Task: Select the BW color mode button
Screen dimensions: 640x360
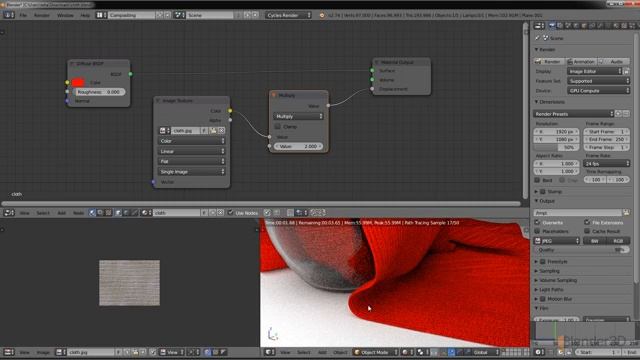Action: pos(595,241)
